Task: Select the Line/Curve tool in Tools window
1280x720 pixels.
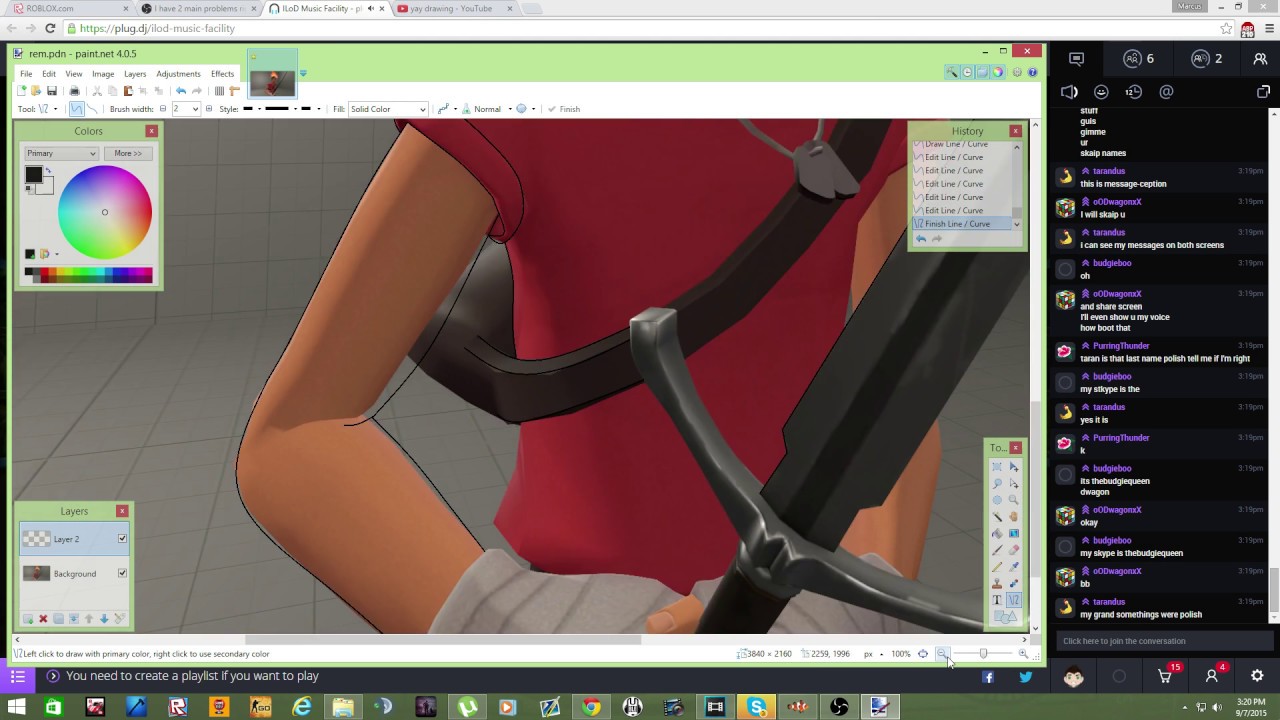Action: 1013,600
